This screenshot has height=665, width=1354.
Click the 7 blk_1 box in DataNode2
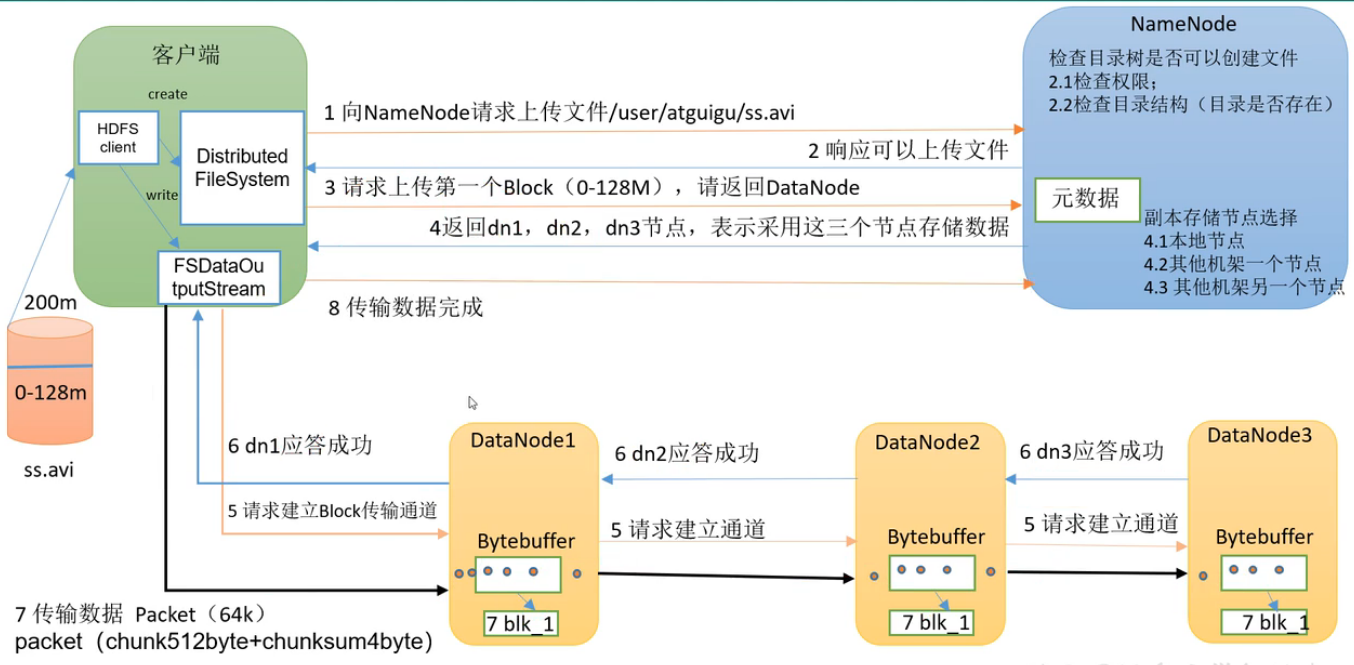tap(931, 622)
